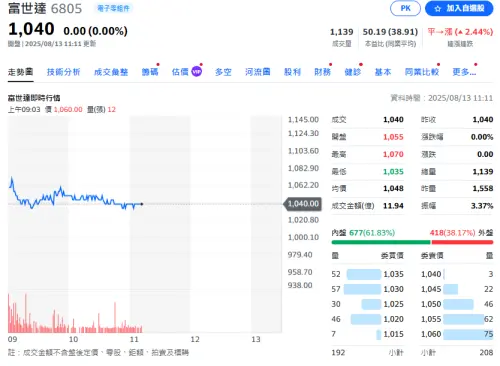Click the 資料時間 2025/08/13 11:11 text
500x366 pixels.
coord(441,98)
